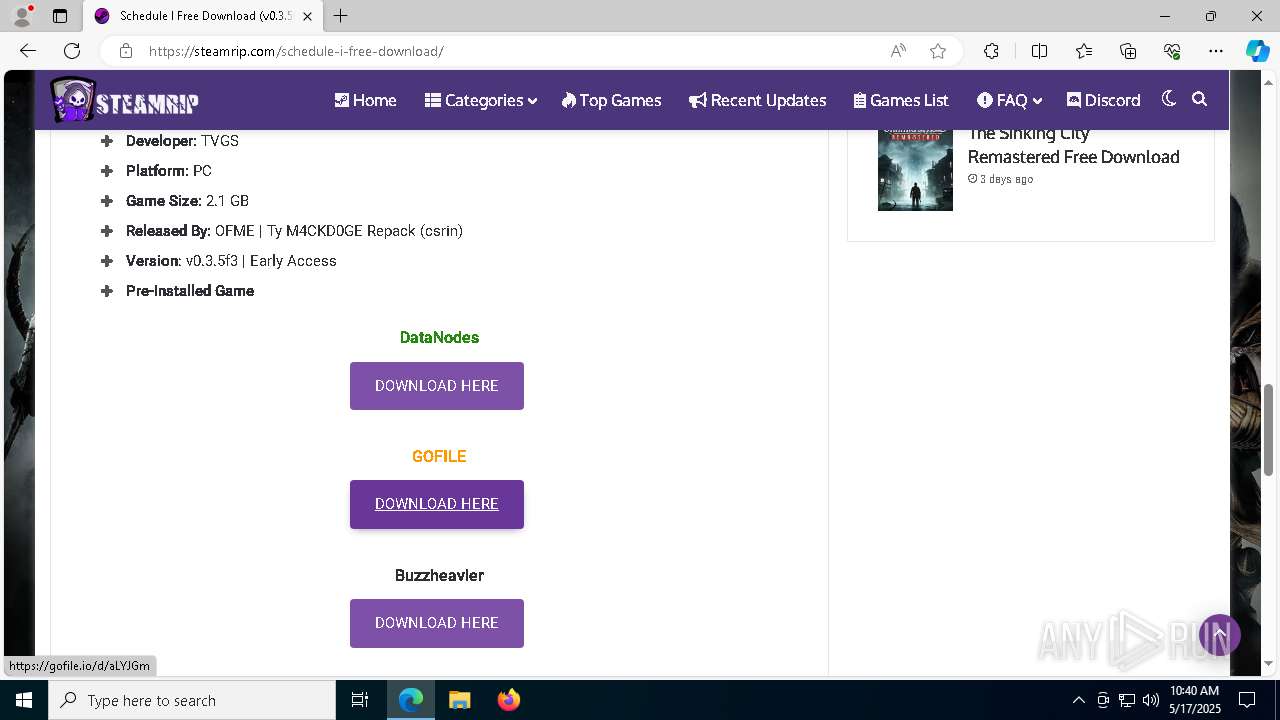Click the SteamRIP logo
The width and height of the screenshot is (1280, 720).
pos(125,100)
